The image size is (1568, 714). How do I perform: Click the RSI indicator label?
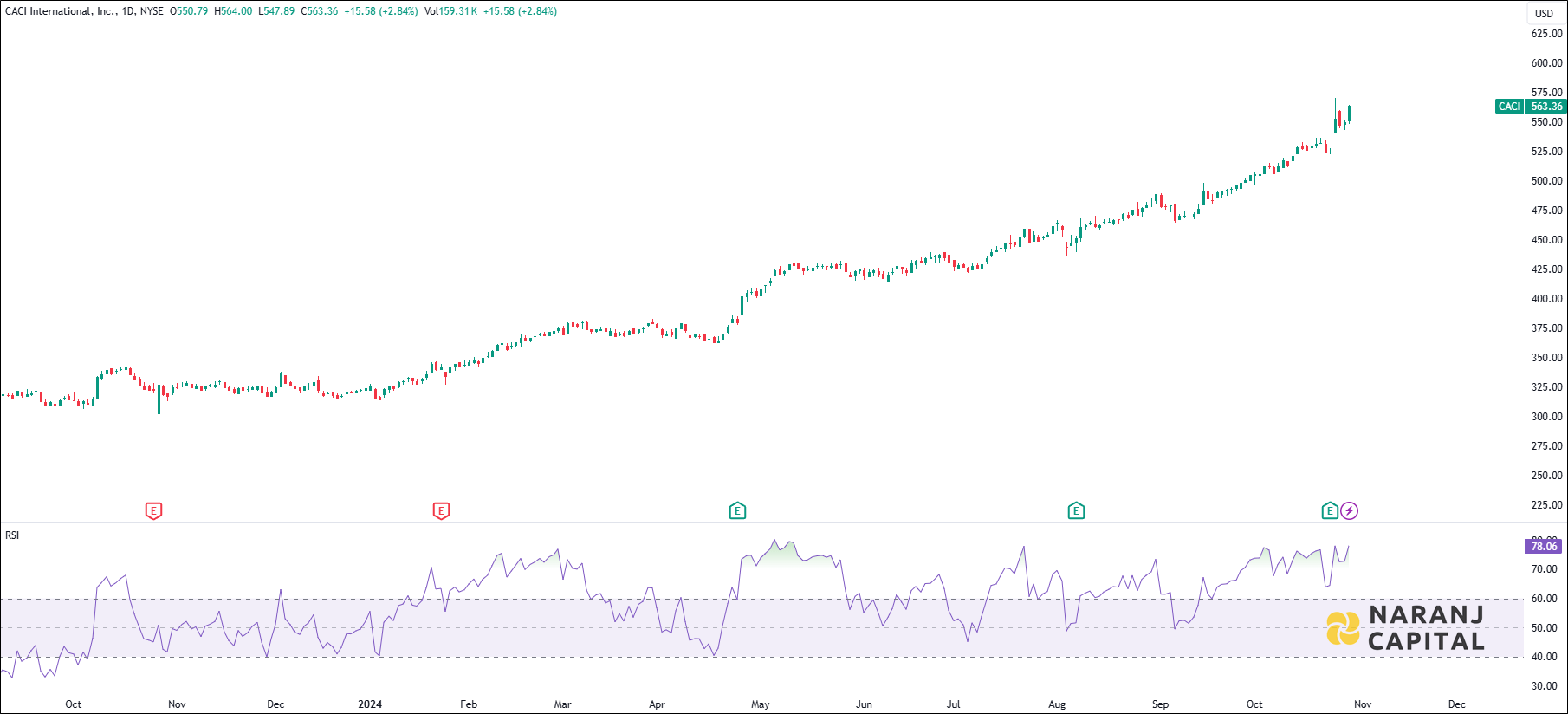click(x=12, y=535)
